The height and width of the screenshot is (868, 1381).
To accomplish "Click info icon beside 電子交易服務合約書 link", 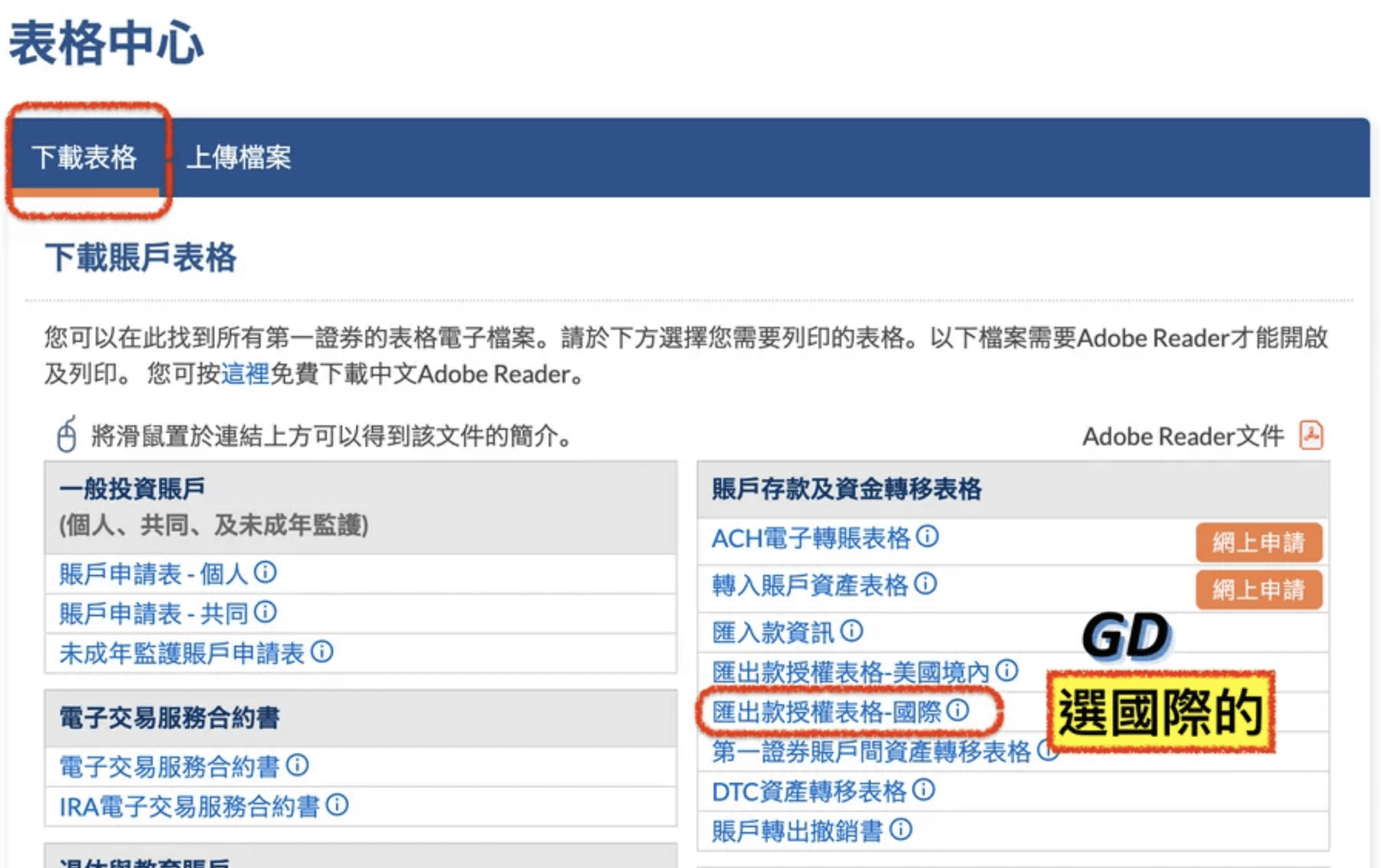I will click(x=297, y=764).
